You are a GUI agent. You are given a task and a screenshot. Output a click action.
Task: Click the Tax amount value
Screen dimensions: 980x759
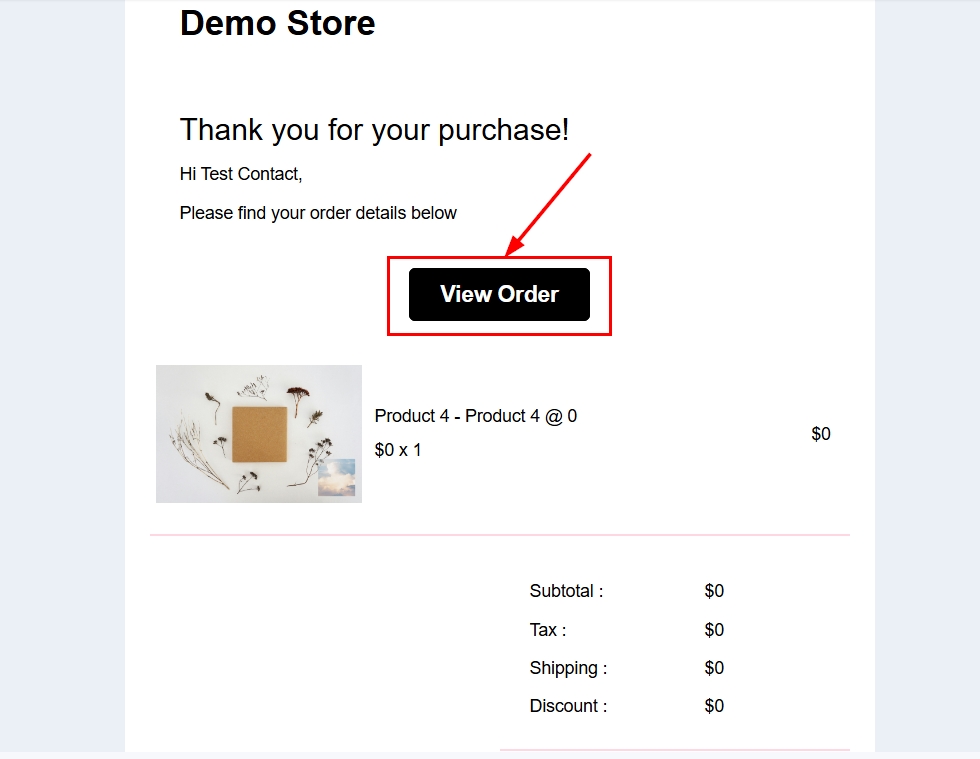coord(714,630)
